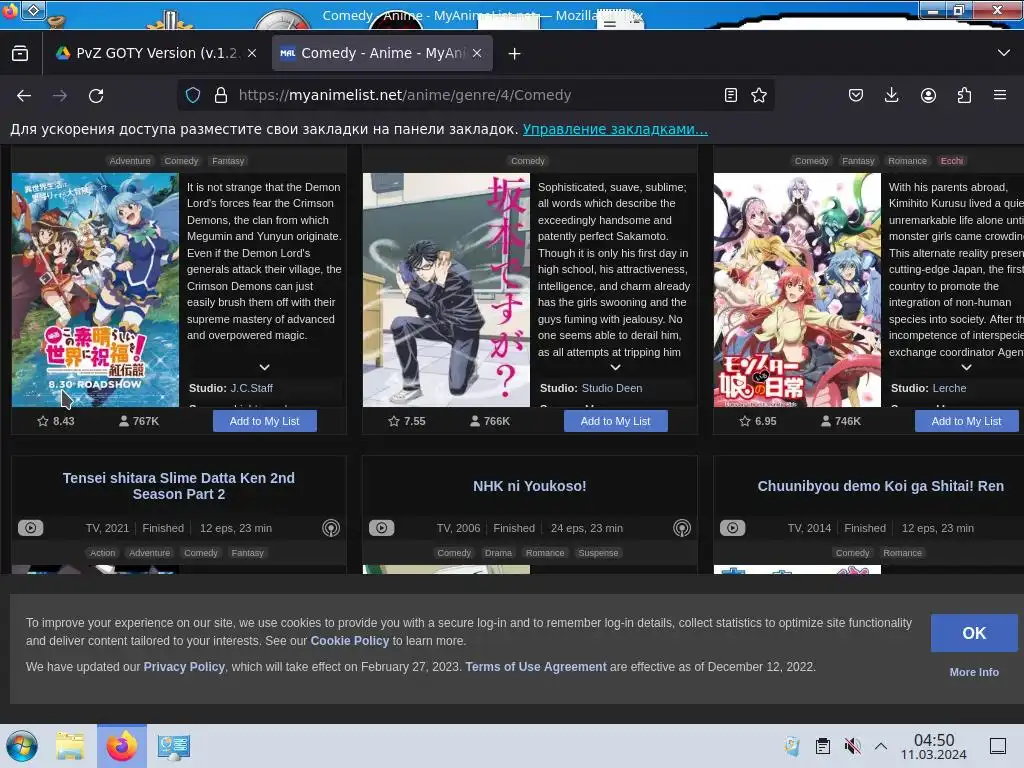This screenshot has width=1024, height=768.
Task: Click streaming icon on NHK ni Youkoso card
Action: [682, 528]
